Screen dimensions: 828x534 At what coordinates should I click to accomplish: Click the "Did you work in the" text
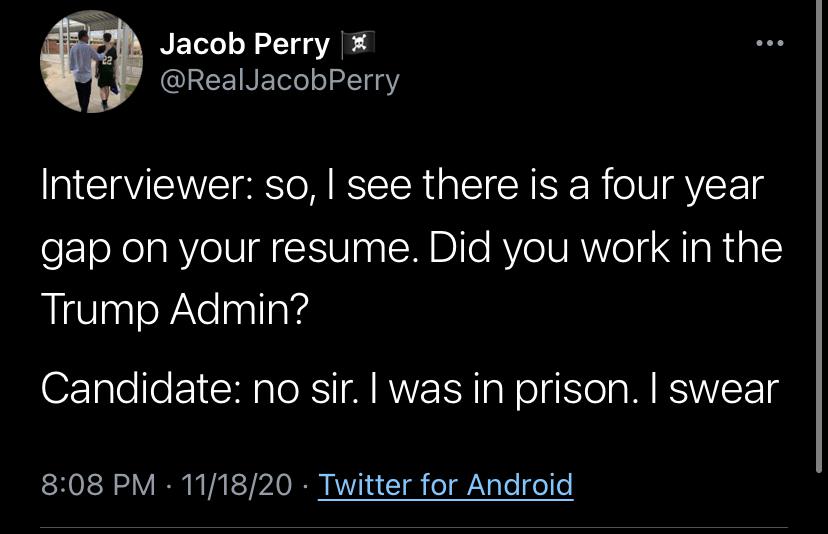pyautogui.click(x=605, y=250)
